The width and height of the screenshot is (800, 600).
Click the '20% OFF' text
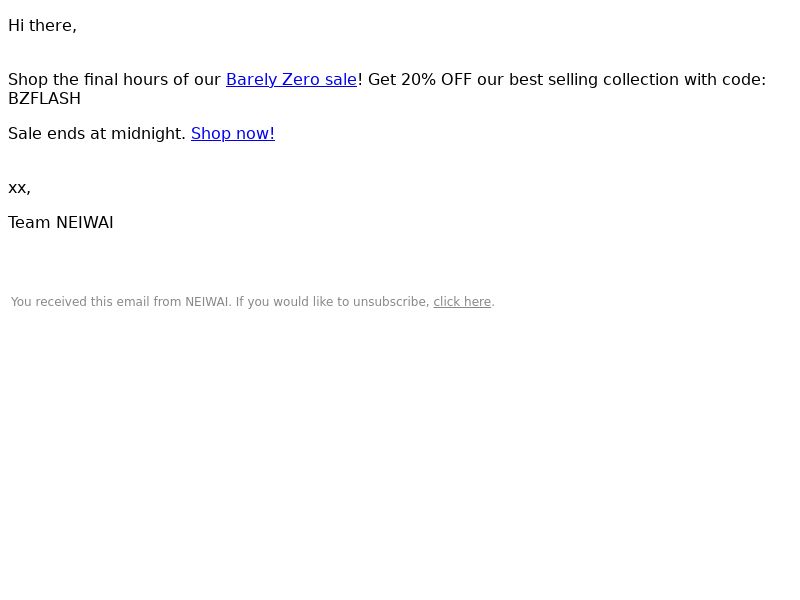click(436, 80)
